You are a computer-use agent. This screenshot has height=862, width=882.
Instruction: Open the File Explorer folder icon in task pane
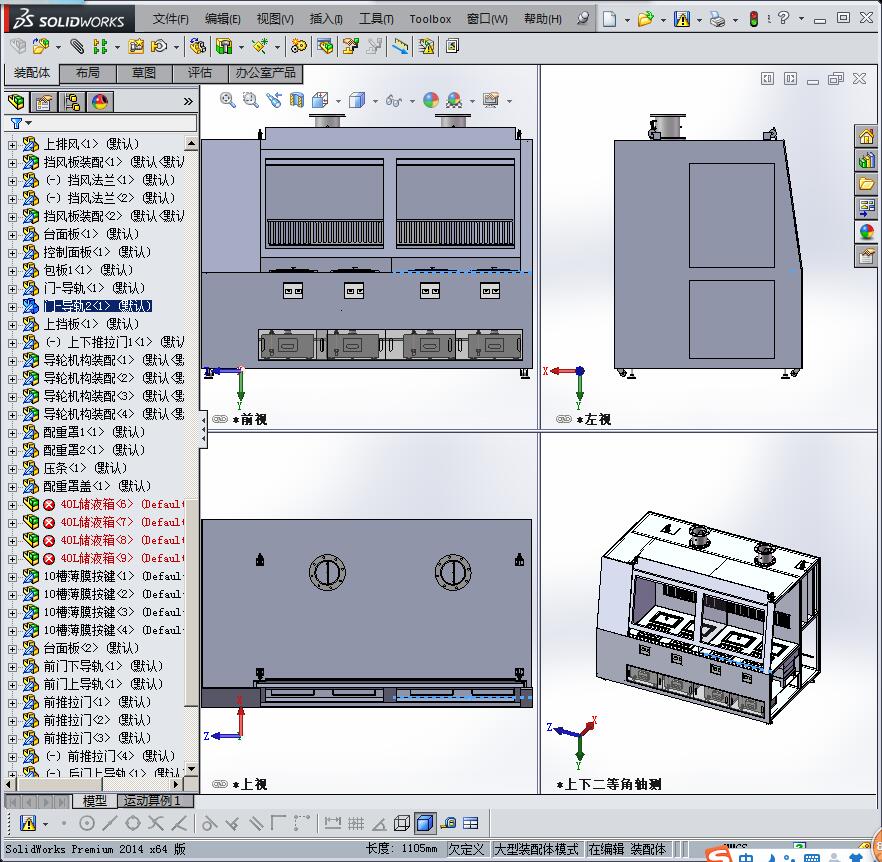pos(866,184)
